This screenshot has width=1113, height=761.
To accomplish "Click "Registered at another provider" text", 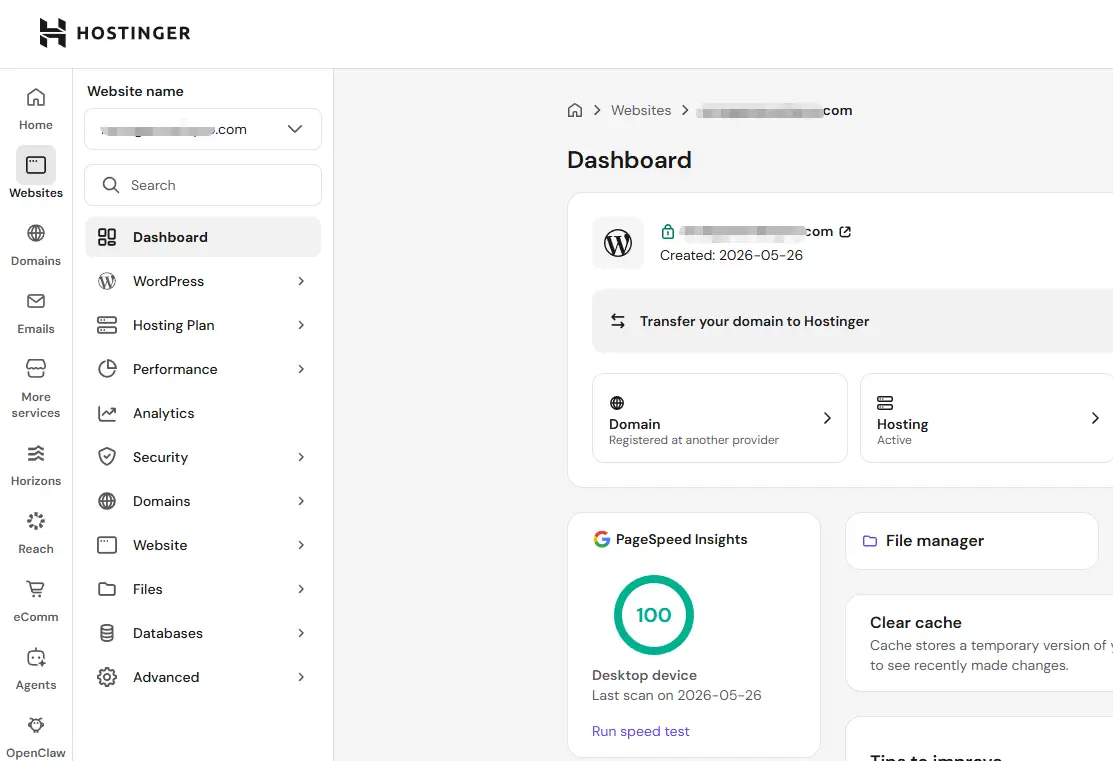I will coord(693,440).
